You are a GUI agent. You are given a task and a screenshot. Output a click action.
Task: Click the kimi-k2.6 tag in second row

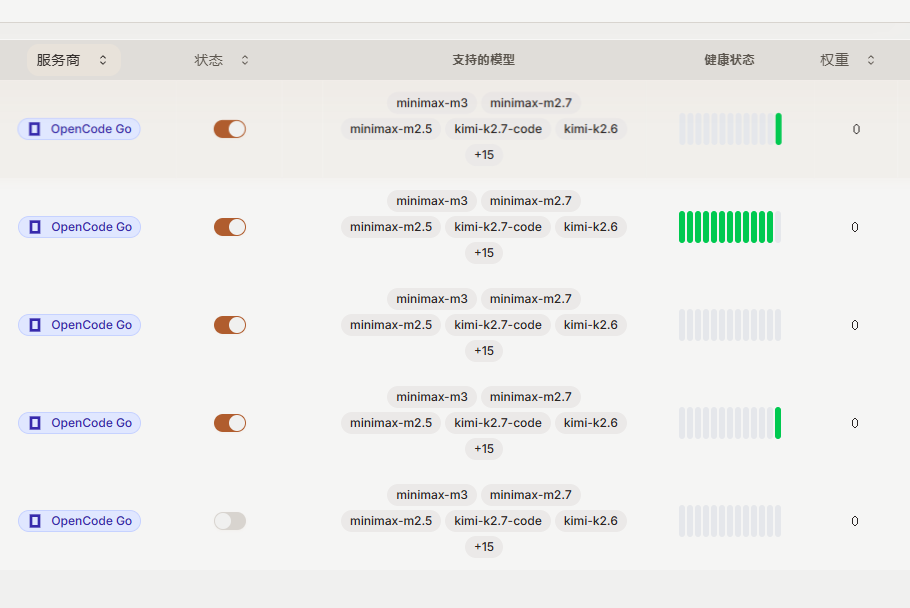591,227
